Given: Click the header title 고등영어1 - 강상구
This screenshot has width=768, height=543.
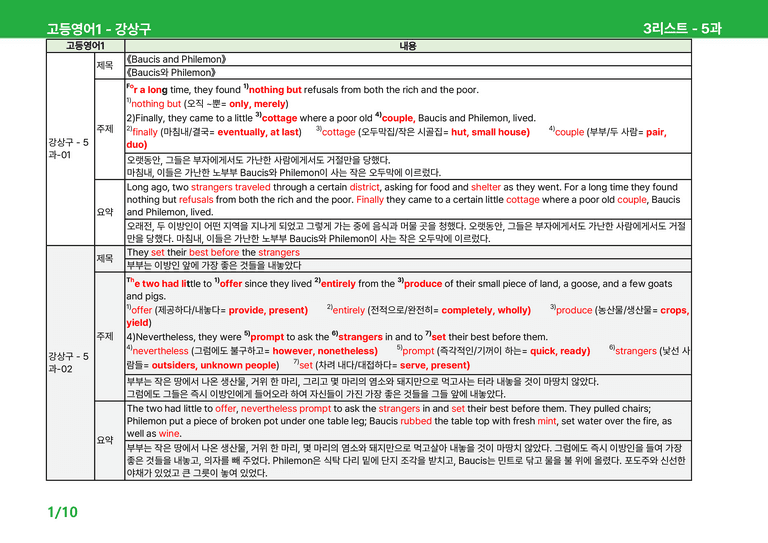Looking at the screenshot, I should [99, 29].
